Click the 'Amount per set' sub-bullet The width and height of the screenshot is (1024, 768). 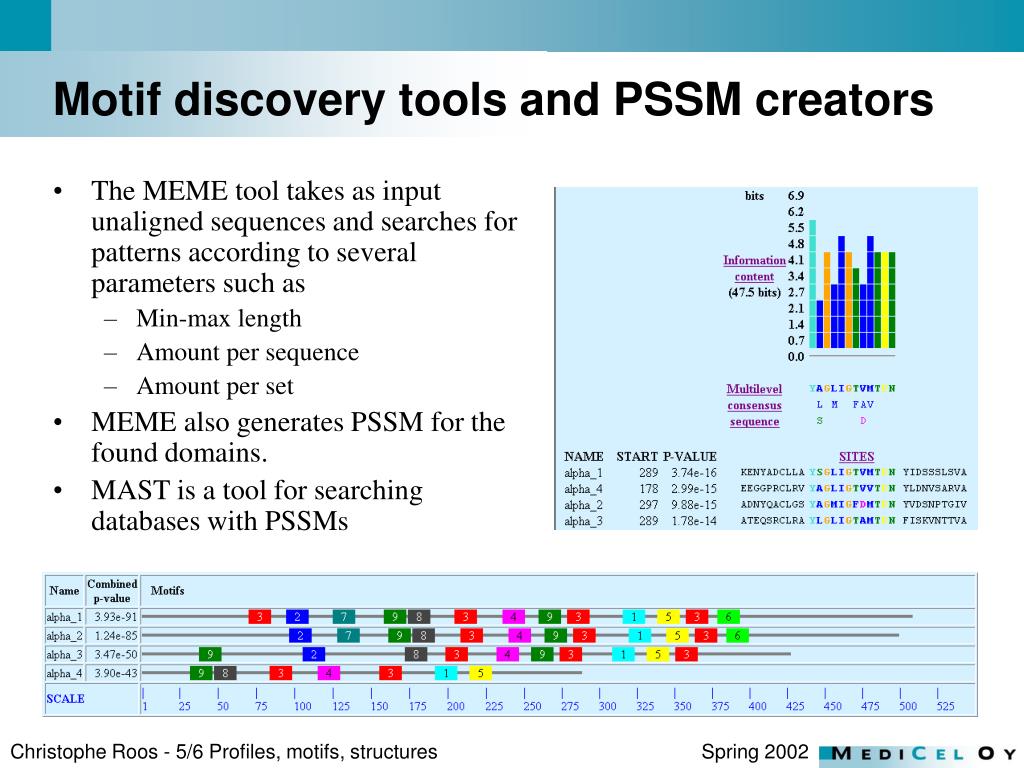click(x=215, y=387)
